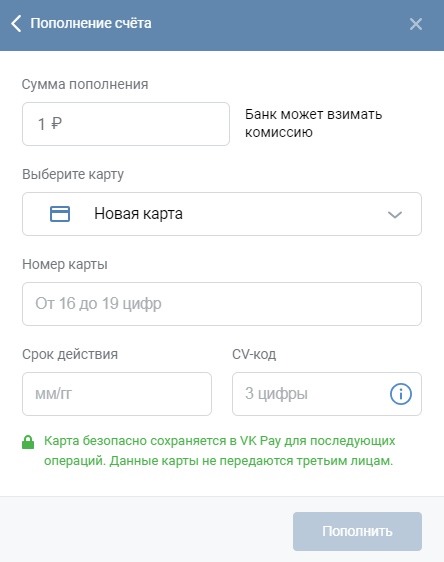The height and width of the screenshot is (562, 444).
Task: Select the Новая карта option text
Action: coord(138,214)
